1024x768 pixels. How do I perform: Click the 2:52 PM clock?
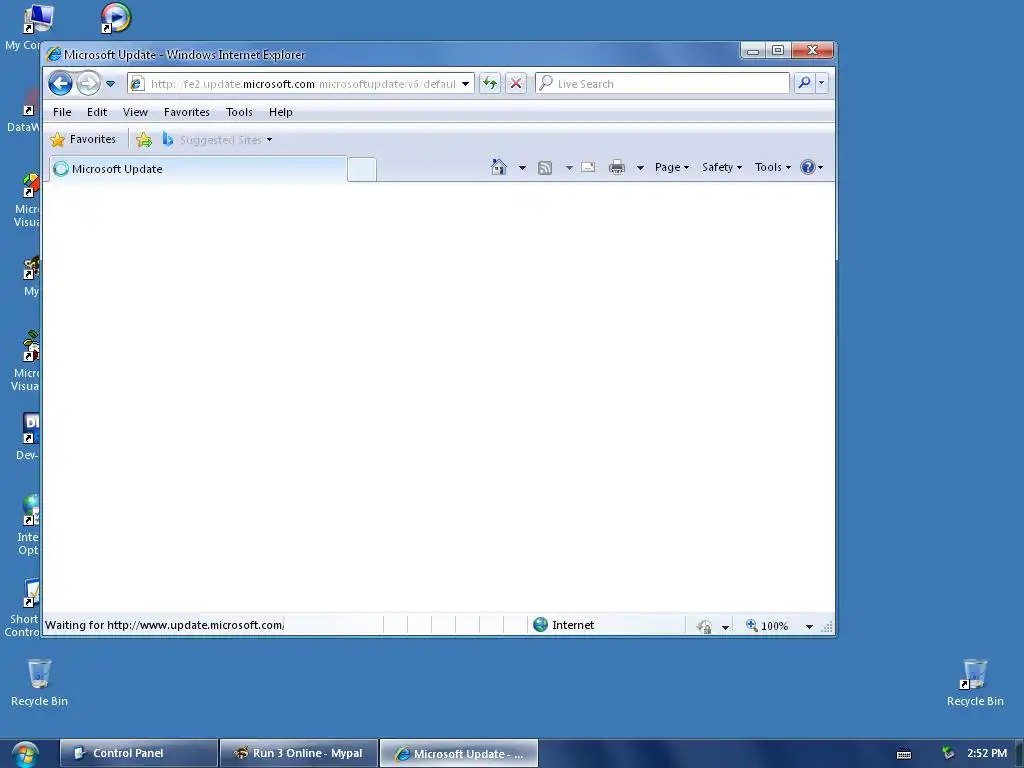[987, 753]
